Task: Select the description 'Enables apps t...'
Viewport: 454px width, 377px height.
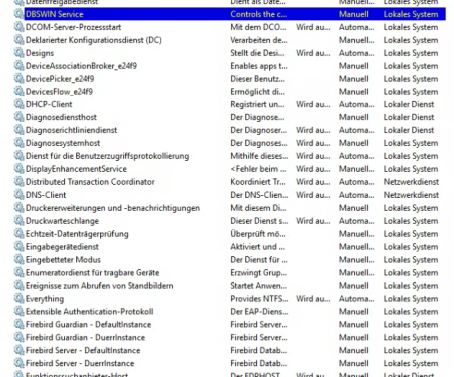Action: click(x=259, y=66)
